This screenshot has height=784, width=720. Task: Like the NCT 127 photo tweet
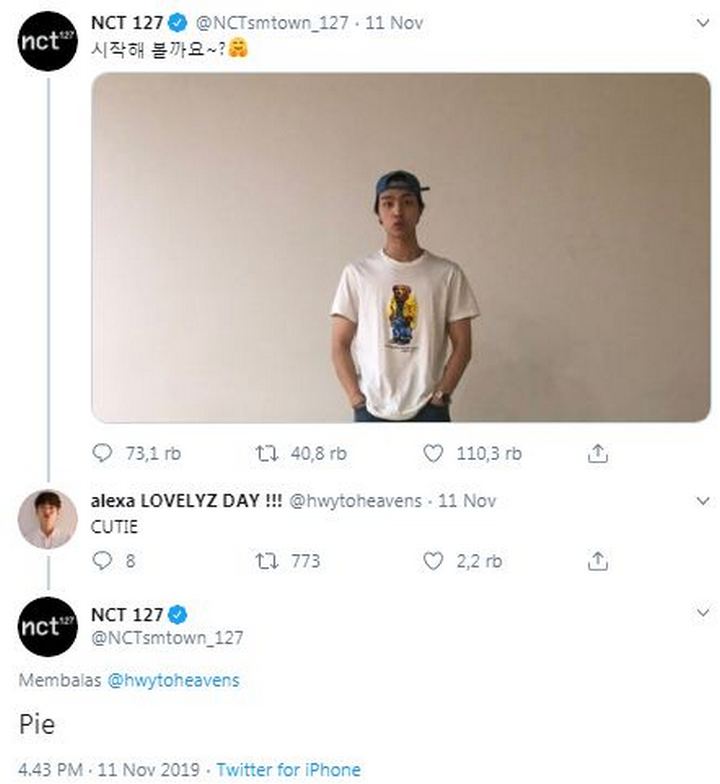pos(432,453)
